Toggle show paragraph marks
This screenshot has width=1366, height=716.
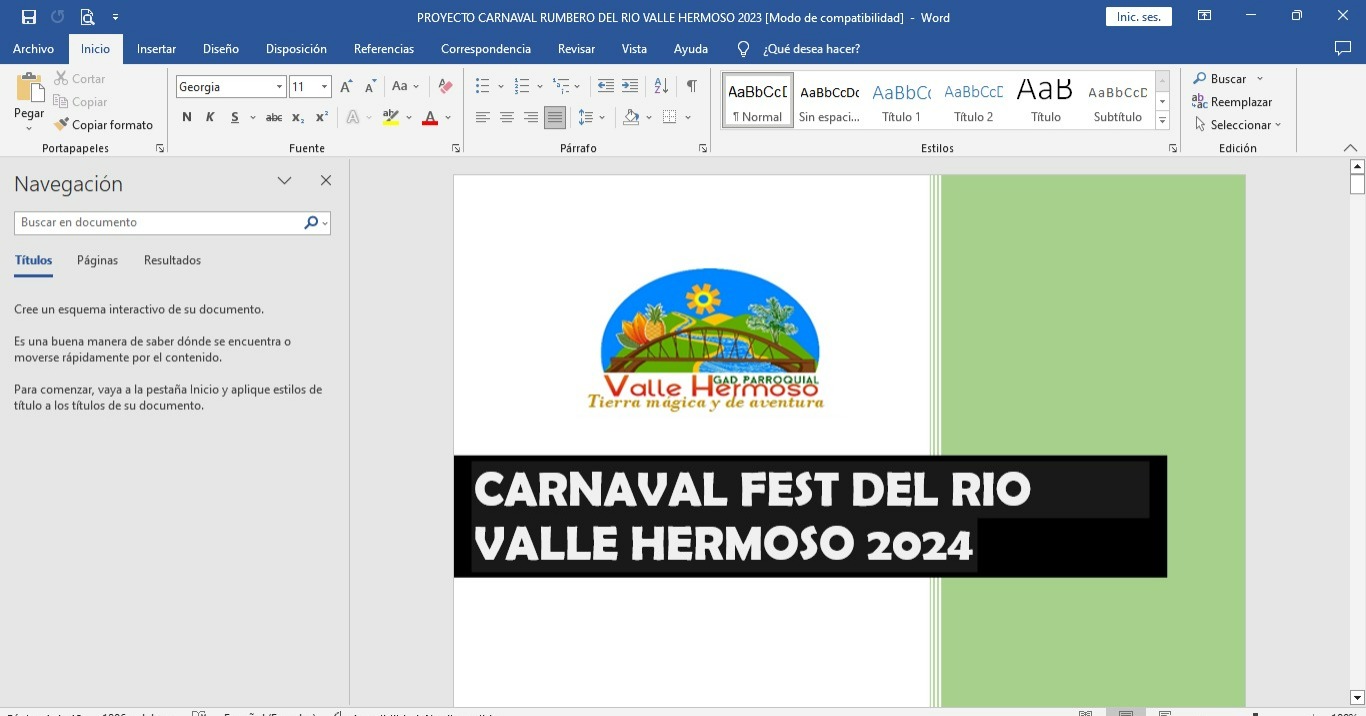pos(691,87)
